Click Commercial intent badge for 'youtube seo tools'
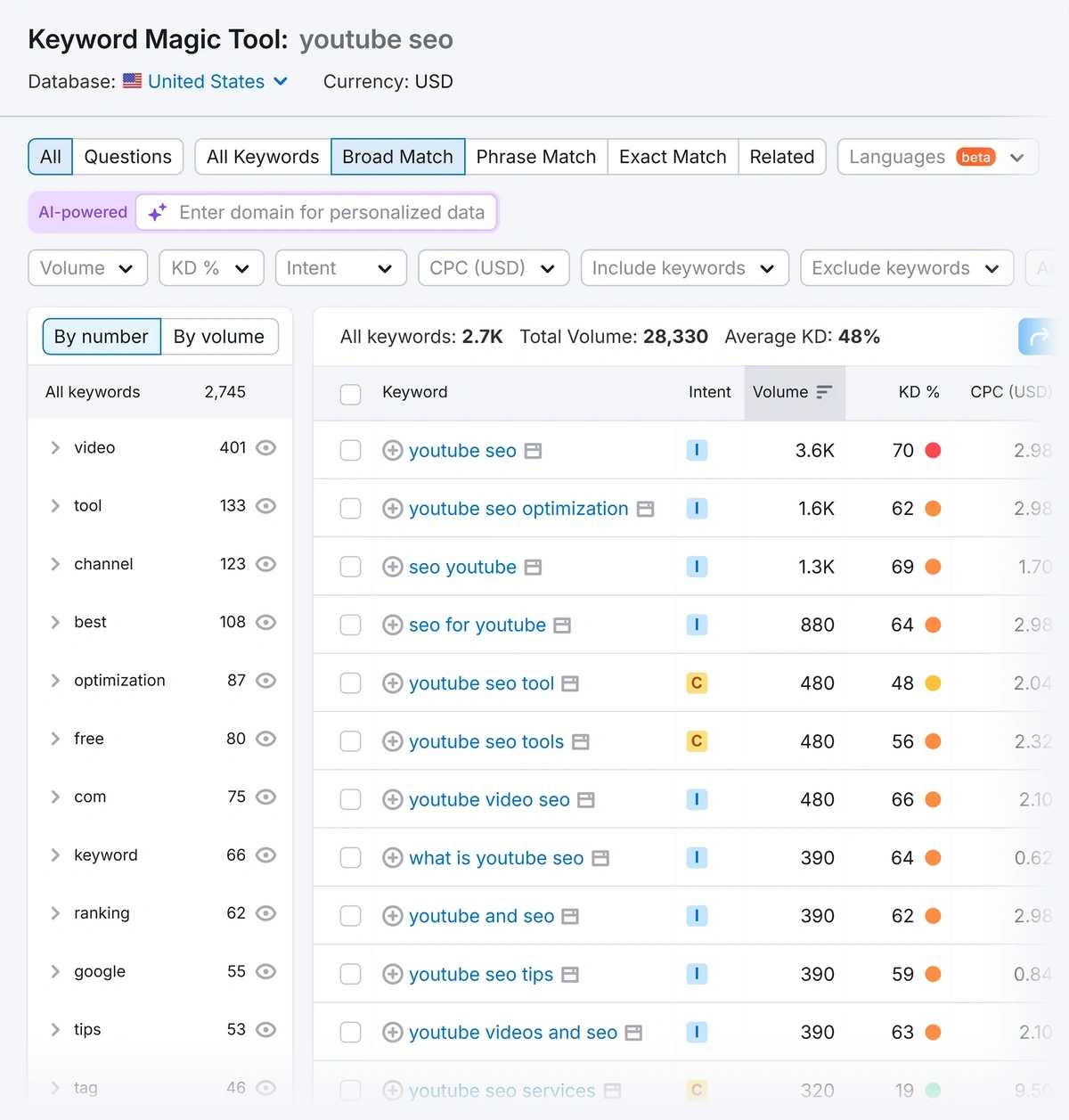The image size is (1069, 1120). coord(697,741)
